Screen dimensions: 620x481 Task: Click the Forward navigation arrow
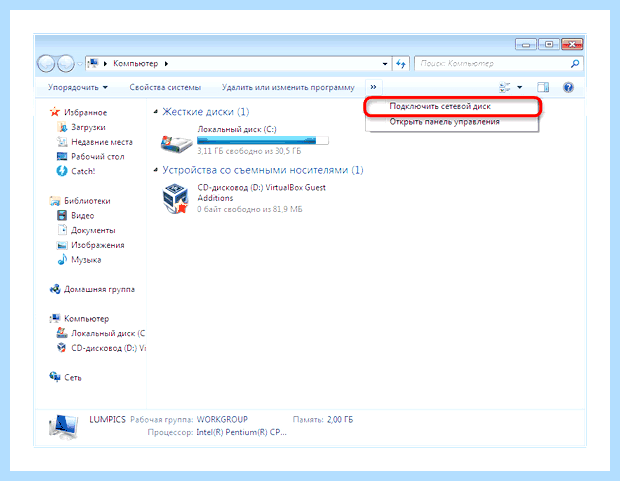point(65,63)
